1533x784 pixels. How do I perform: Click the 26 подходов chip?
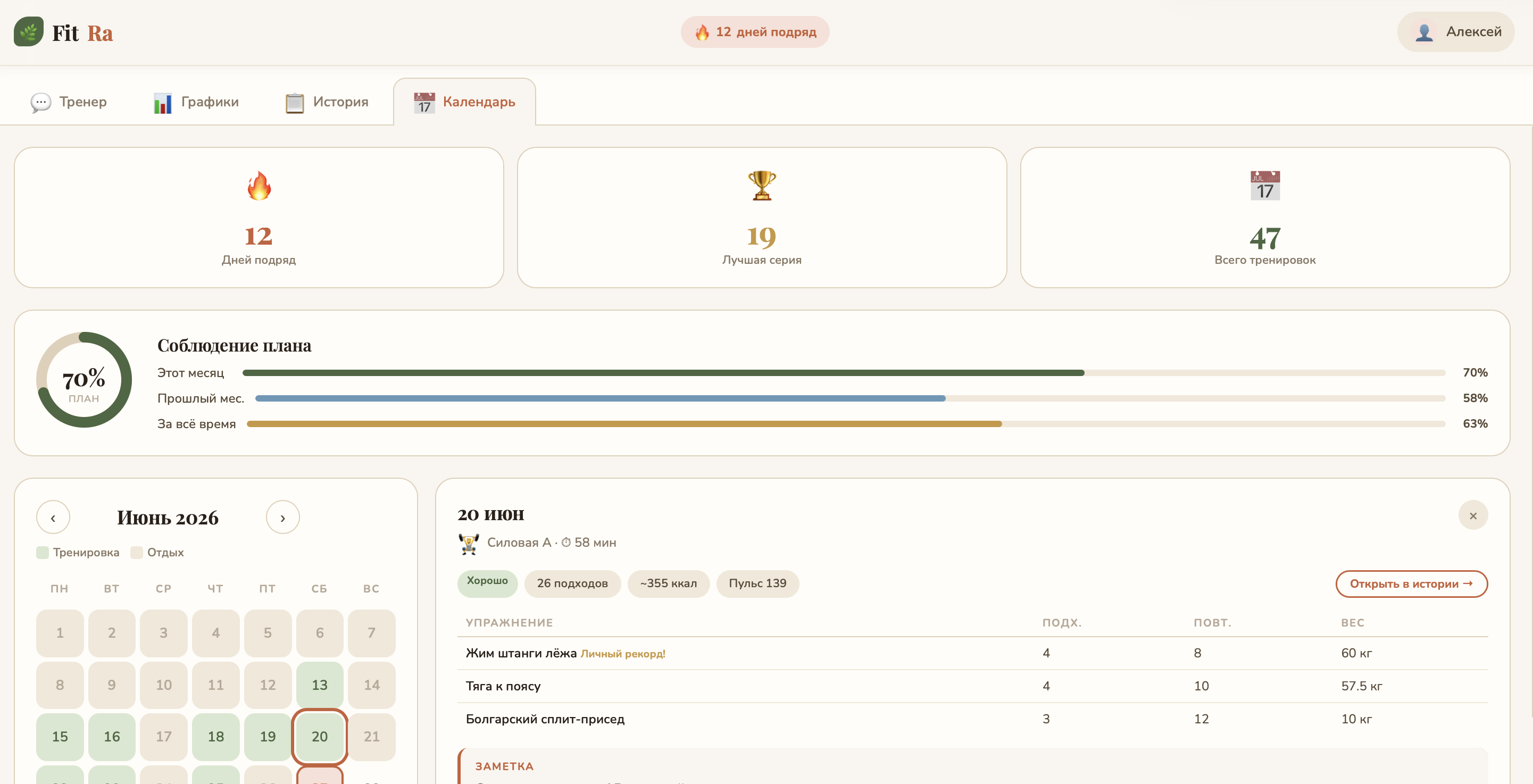(572, 584)
